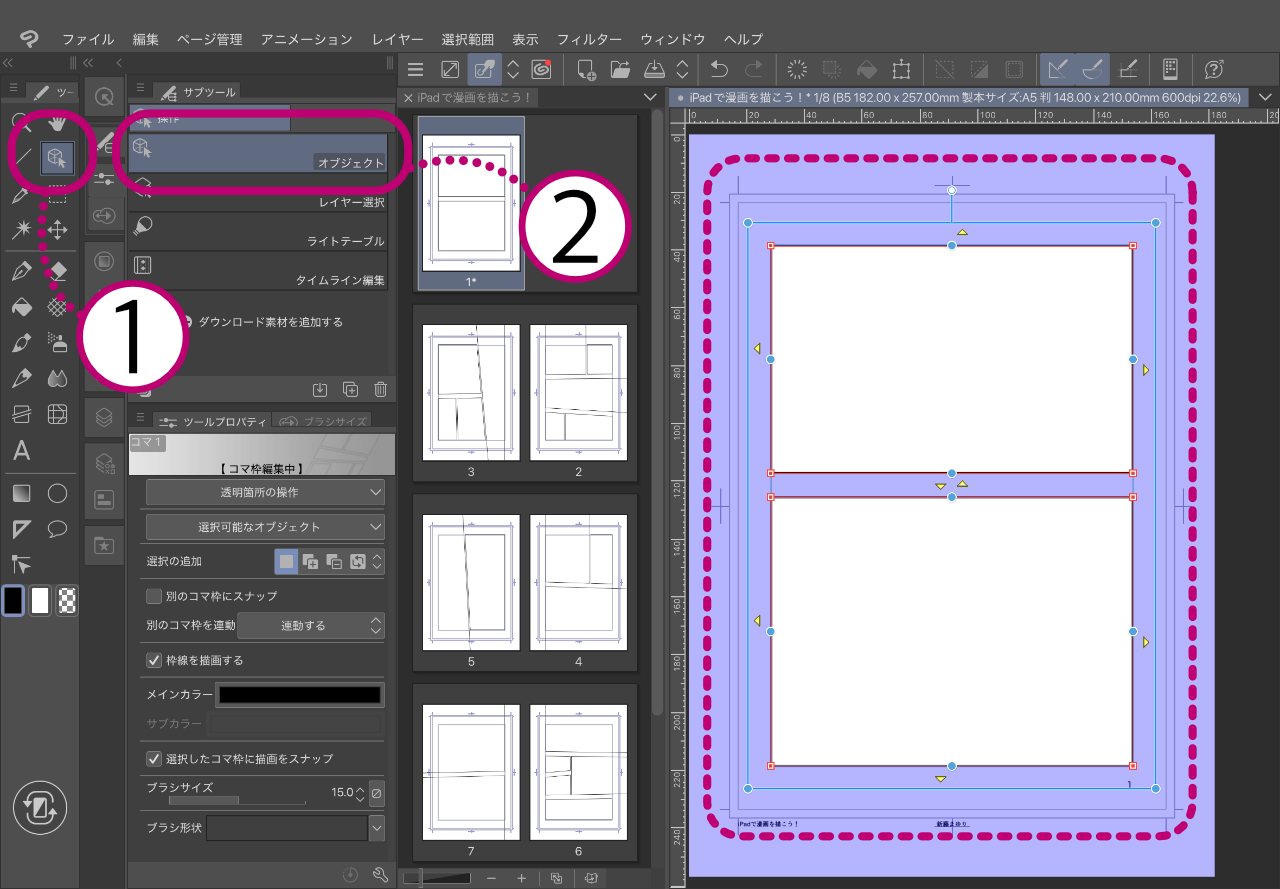
Task: Open the 透明箇所の操作 dropdown
Action: coord(265,492)
